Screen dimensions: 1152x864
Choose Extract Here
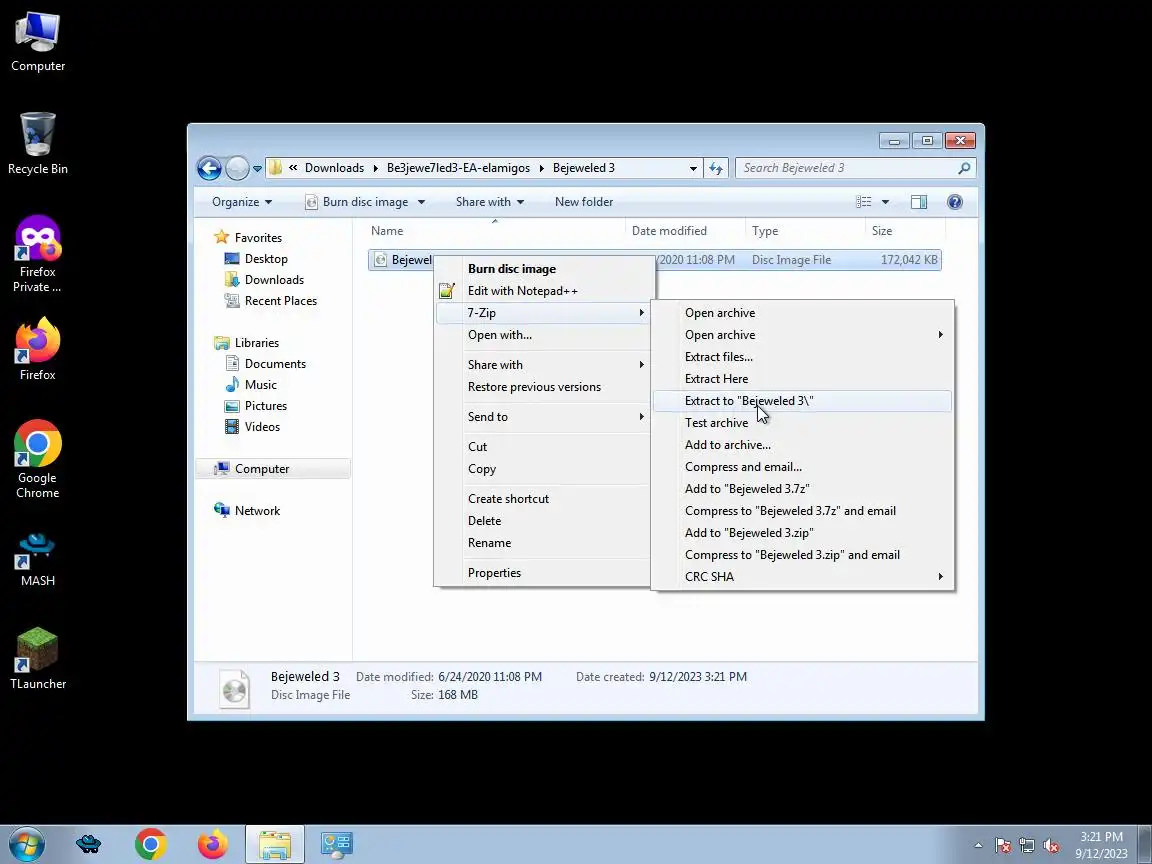pyautogui.click(x=802, y=379)
